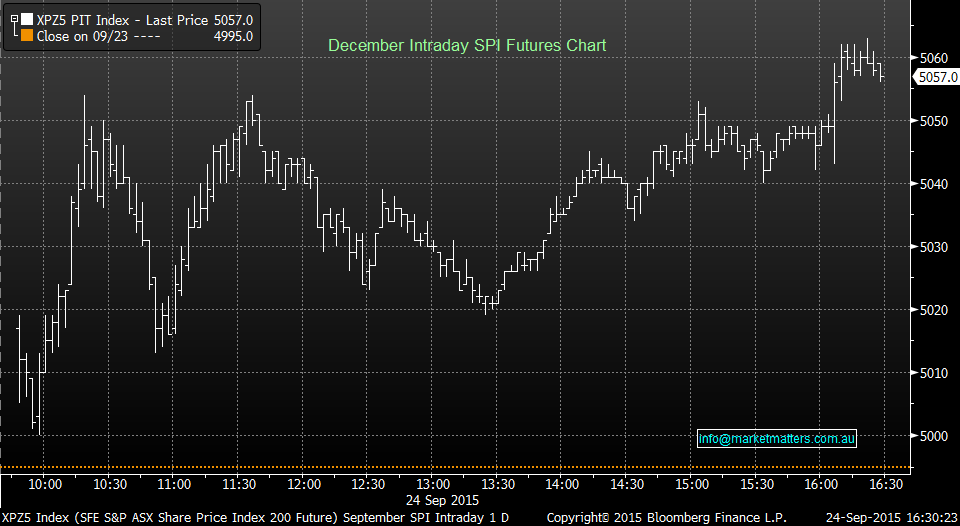Click the 24-Sep-2015 16:30:23 timestamp
The image size is (960, 526).
click(x=890, y=517)
